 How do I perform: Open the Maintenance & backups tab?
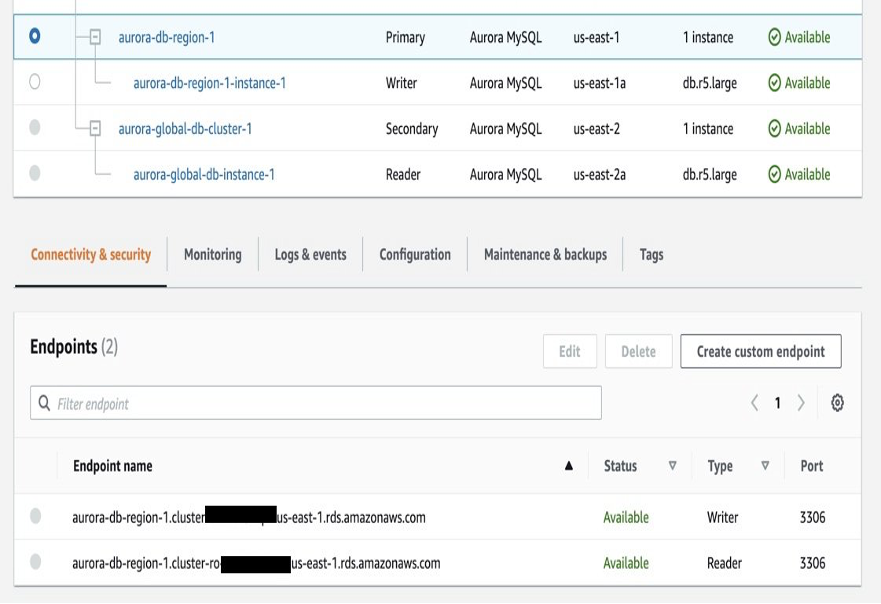click(x=545, y=255)
